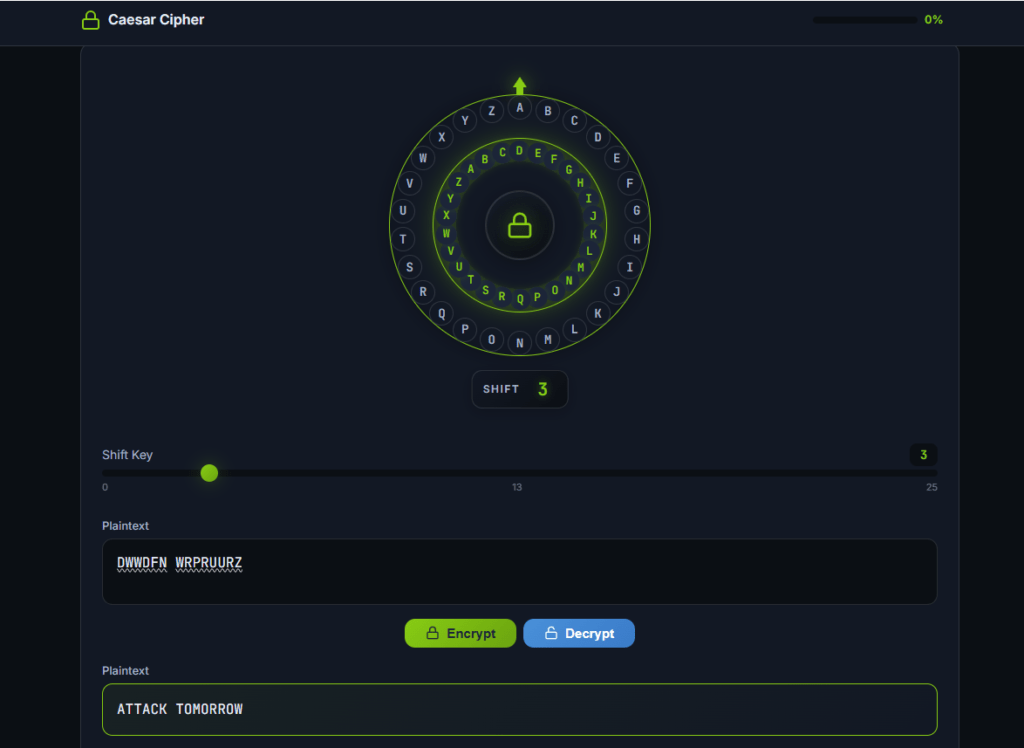Select outer ring letter A on the wheel

[519, 108]
